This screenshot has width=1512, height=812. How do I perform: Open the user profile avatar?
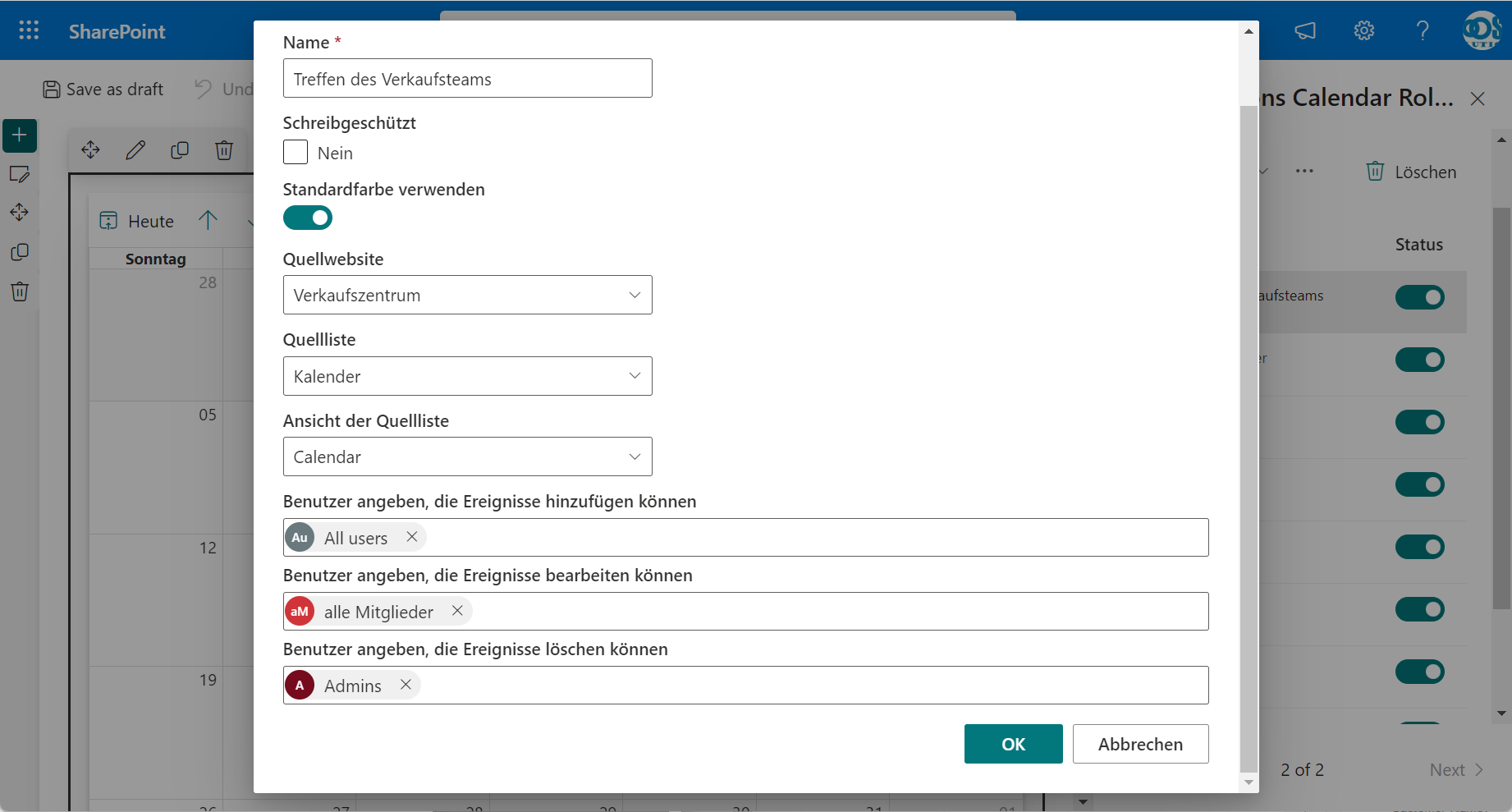[1481, 30]
